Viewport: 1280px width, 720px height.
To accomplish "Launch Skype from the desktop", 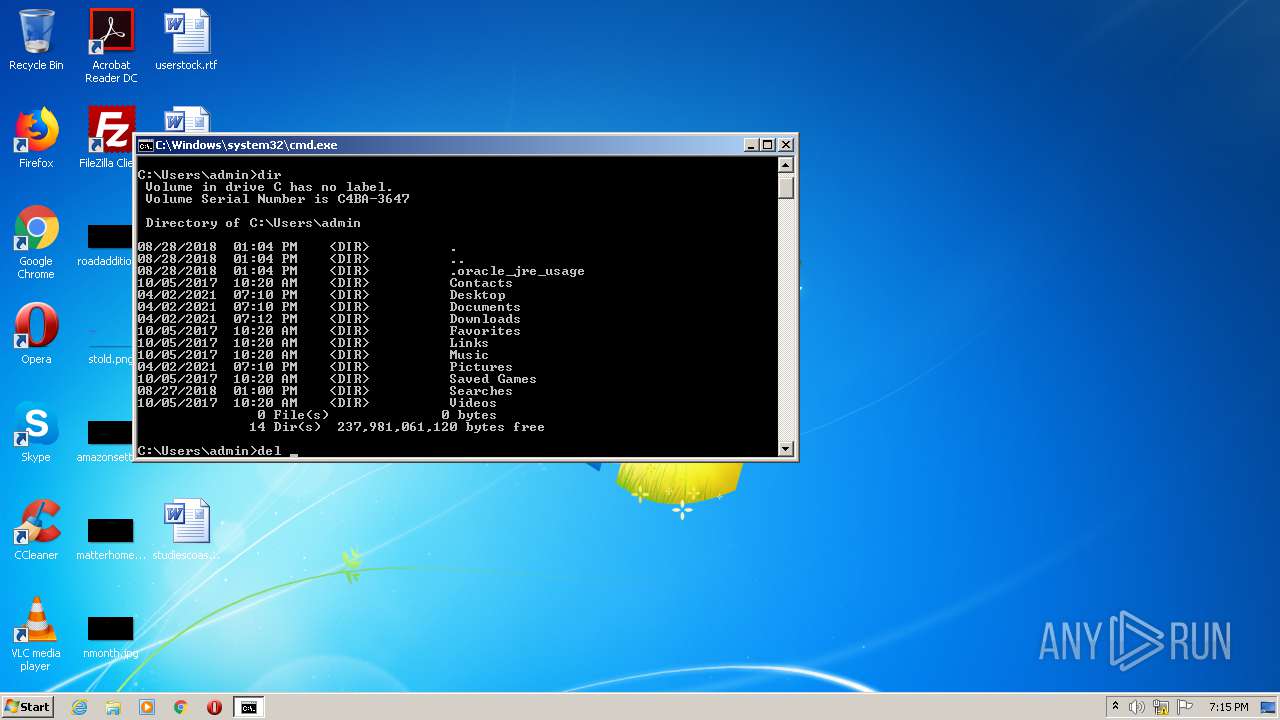I will click(x=36, y=432).
